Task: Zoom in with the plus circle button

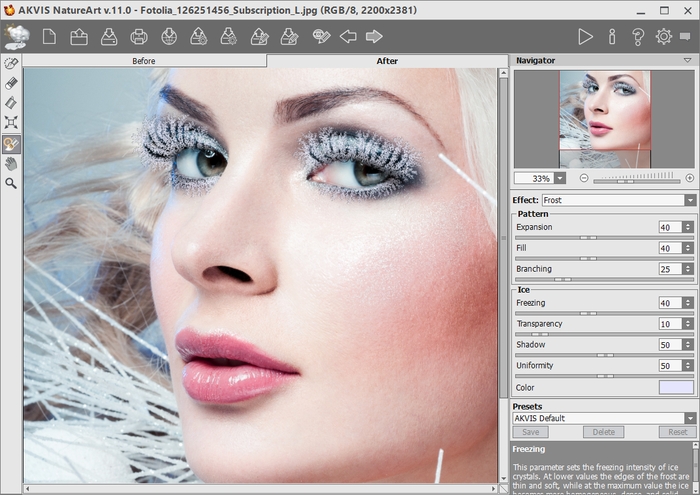Action: (x=690, y=178)
